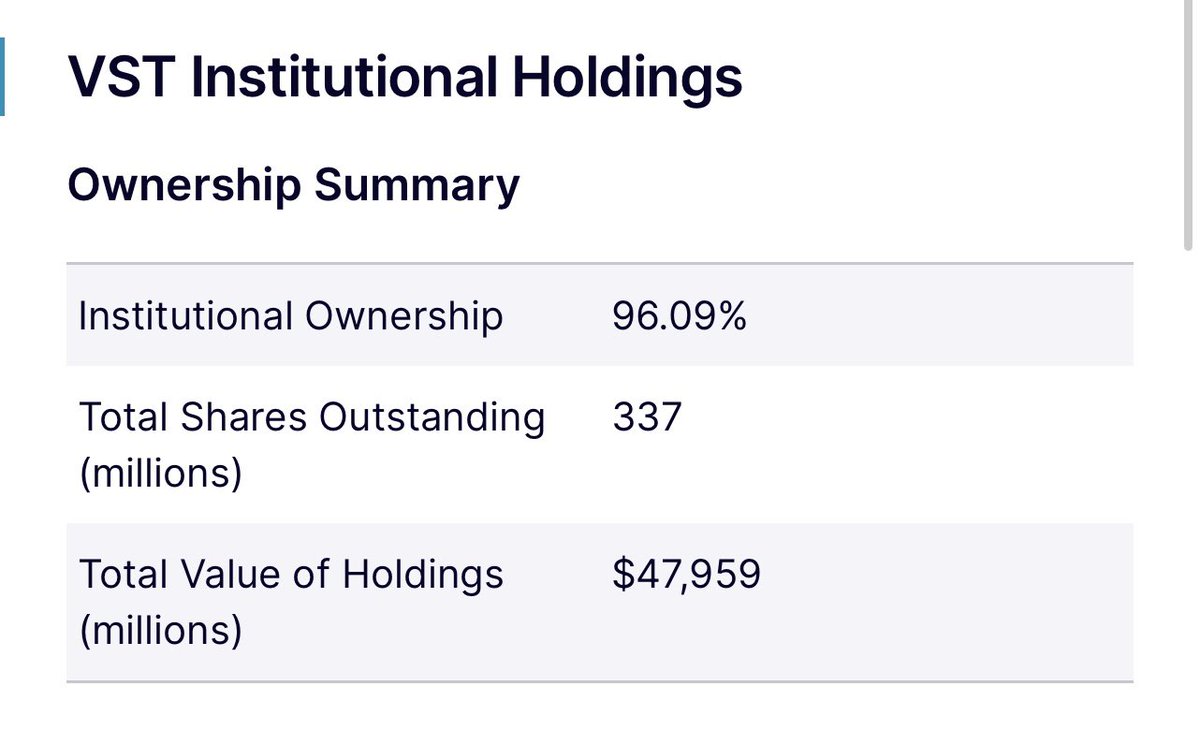The width and height of the screenshot is (1200, 730).
Task: Select the $47,959 holdings value
Action: (x=686, y=574)
